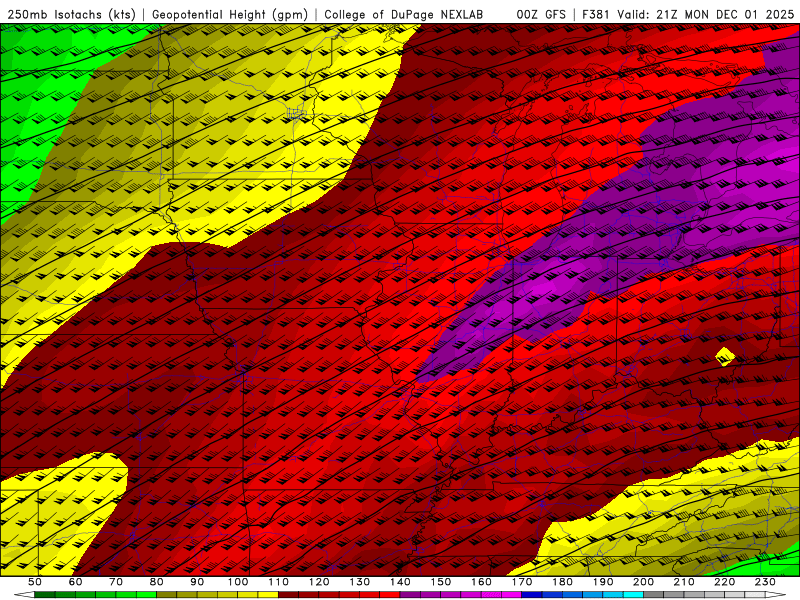Click the legend value 180

(x=562, y=582)
